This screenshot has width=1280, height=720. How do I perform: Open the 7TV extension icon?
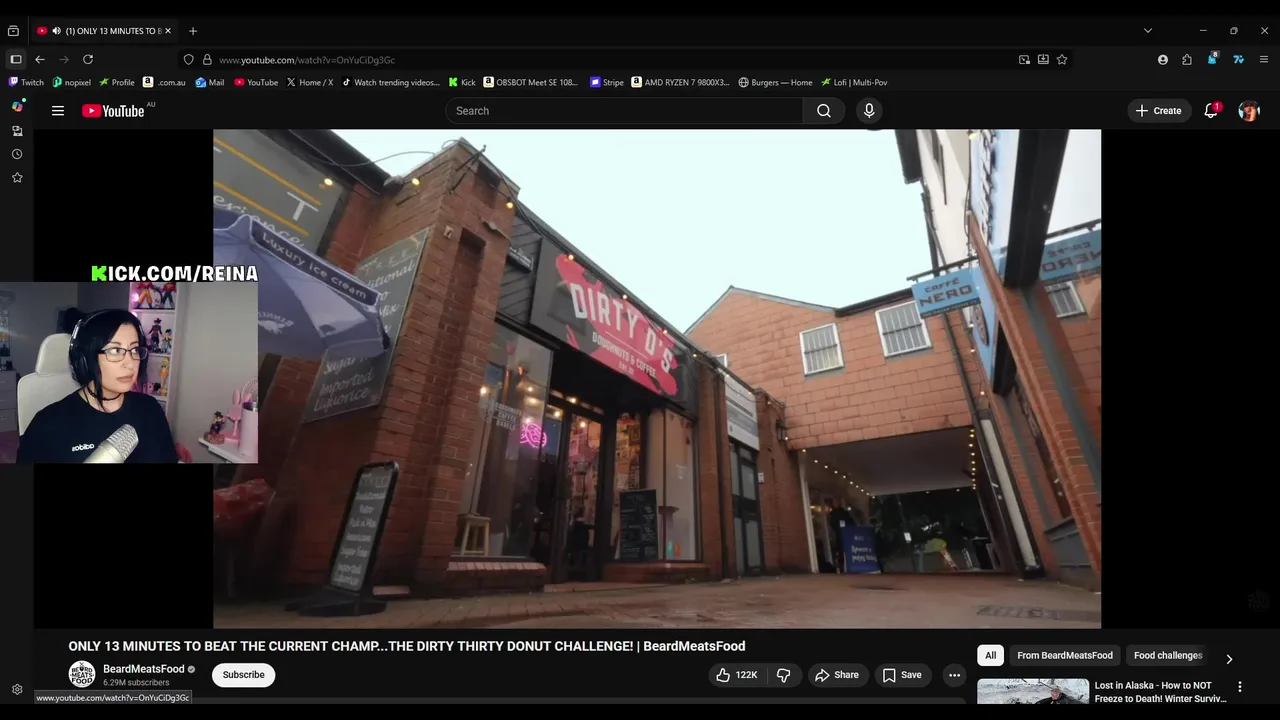pyautogui.click(x=1238, y=60)
